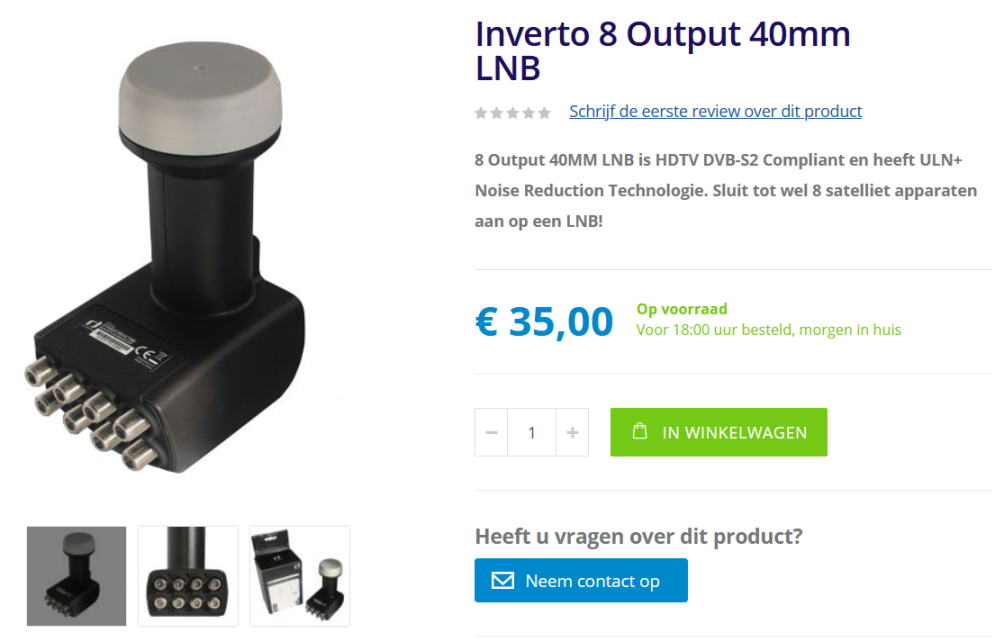Click the Inverto 8 Output product title

(x=663, y=51)
